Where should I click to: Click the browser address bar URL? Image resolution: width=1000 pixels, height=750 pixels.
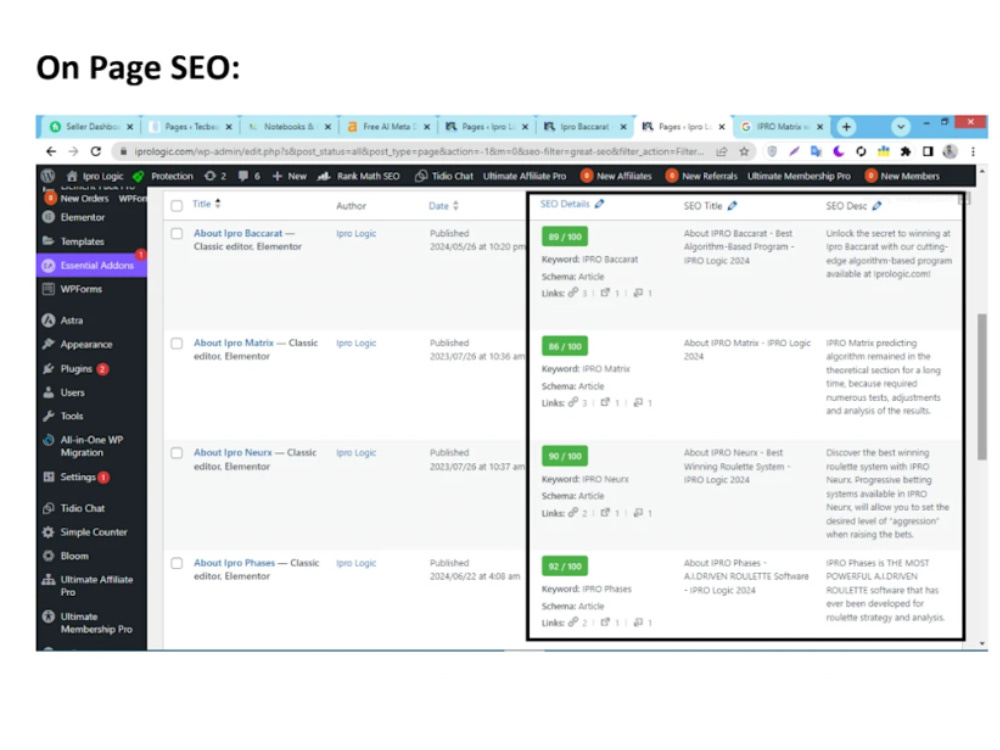tap(419, 152)
